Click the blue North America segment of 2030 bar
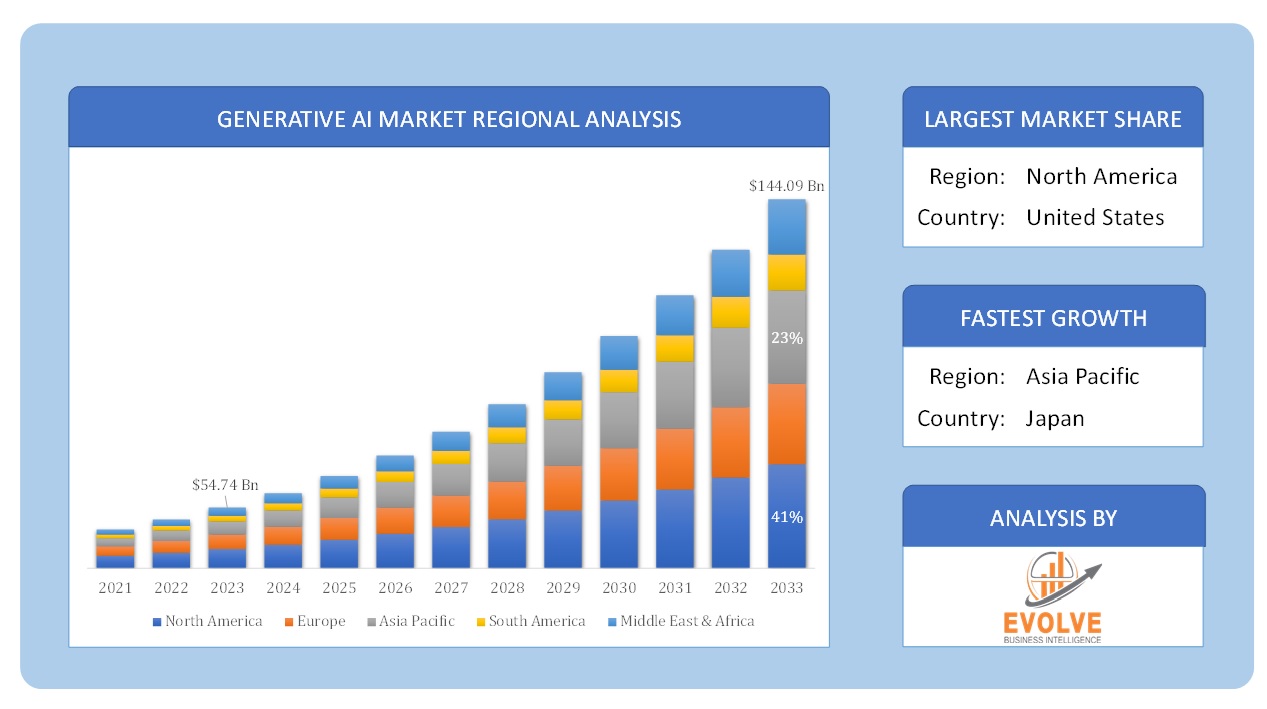1267x709 pixels. tap(619, 534)
